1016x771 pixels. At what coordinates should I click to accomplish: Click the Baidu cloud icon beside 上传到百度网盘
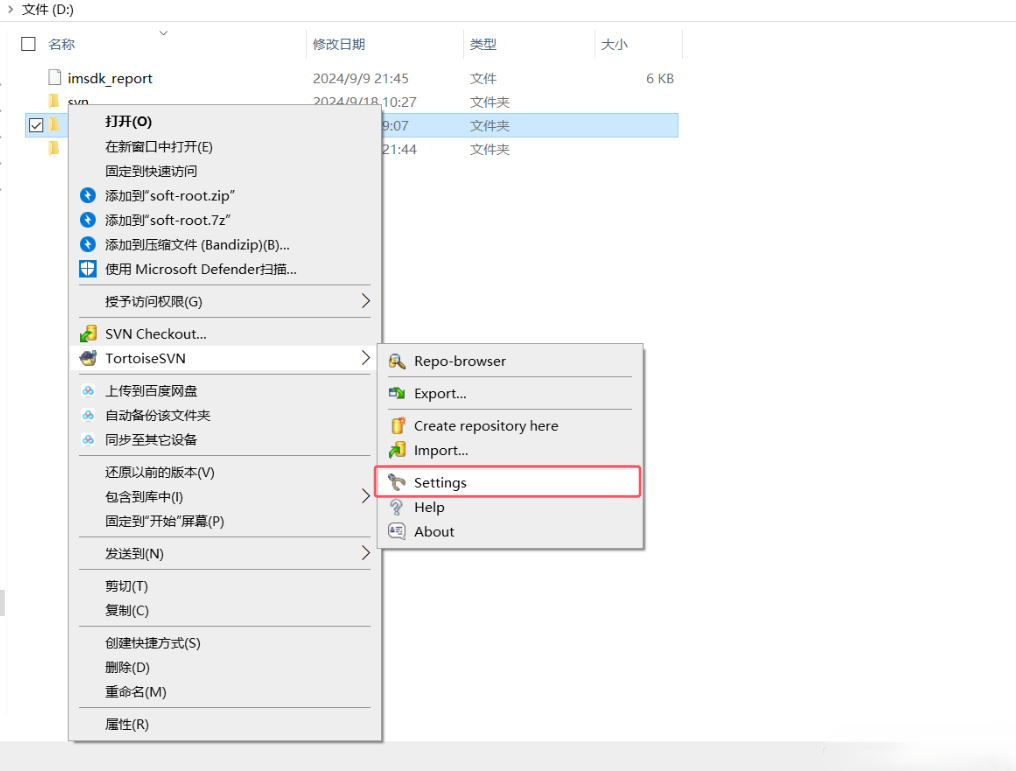click(x=87, y=391)
